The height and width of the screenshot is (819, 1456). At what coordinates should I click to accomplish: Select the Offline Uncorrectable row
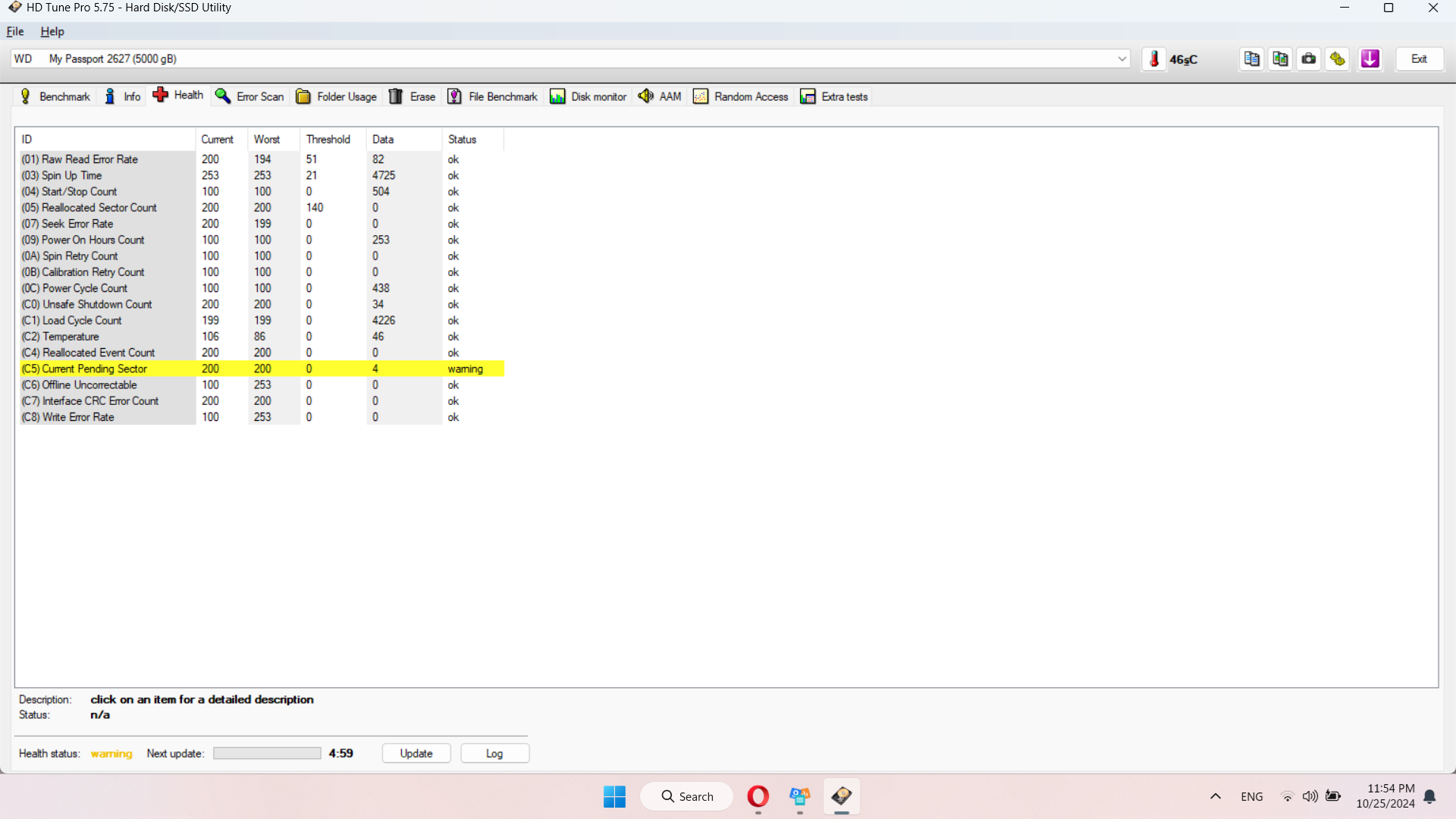click(262, 385)
